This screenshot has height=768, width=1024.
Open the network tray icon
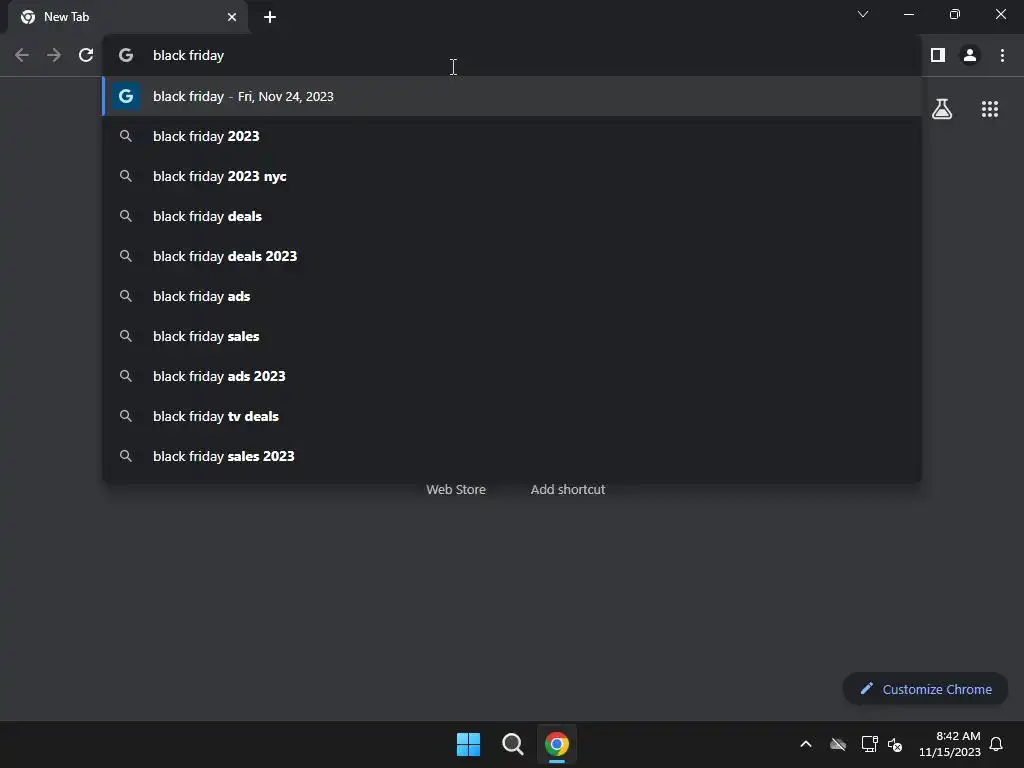869,744
